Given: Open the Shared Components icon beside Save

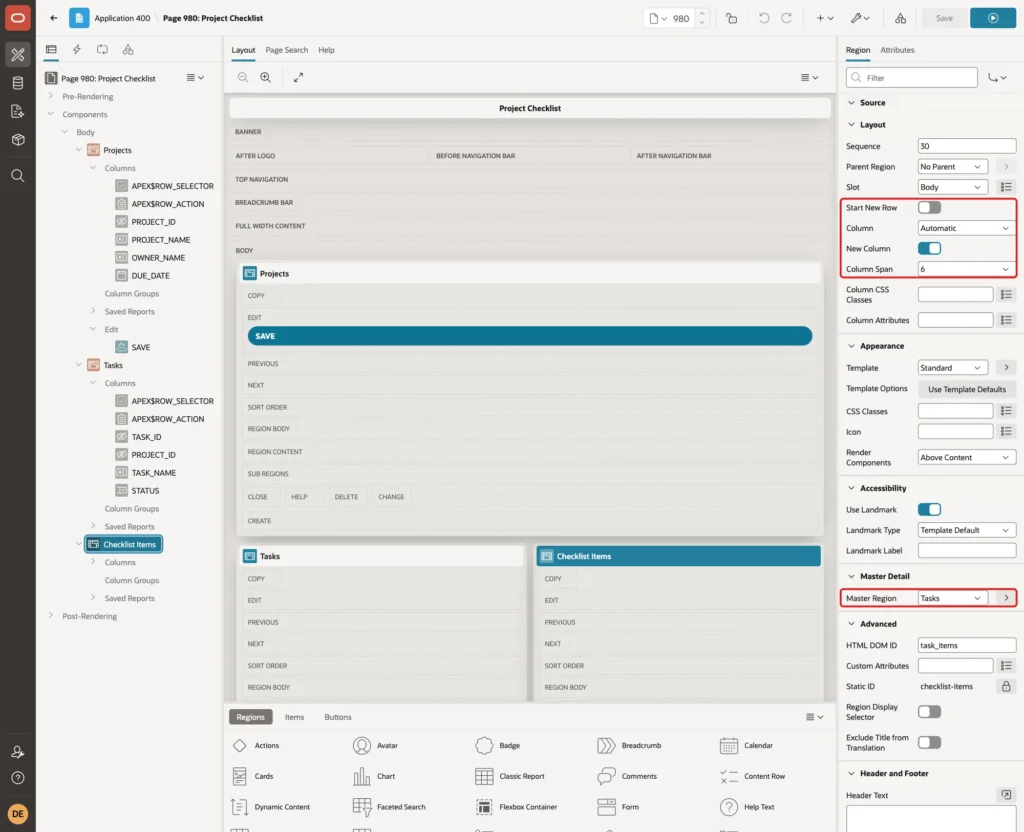Looking at the screenshot, I should (x=901, y=18).
